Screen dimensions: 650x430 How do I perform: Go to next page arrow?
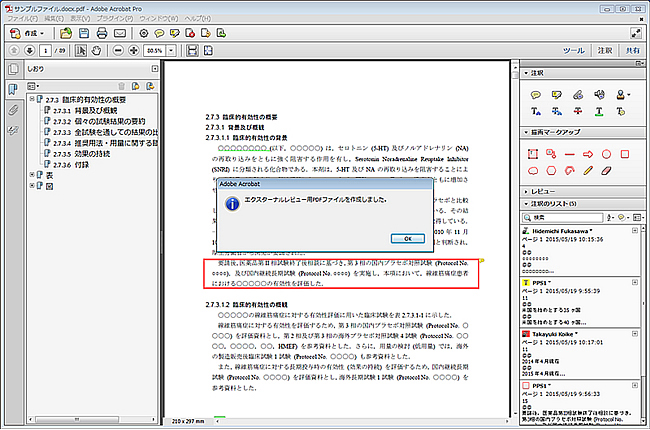[29, 51]
